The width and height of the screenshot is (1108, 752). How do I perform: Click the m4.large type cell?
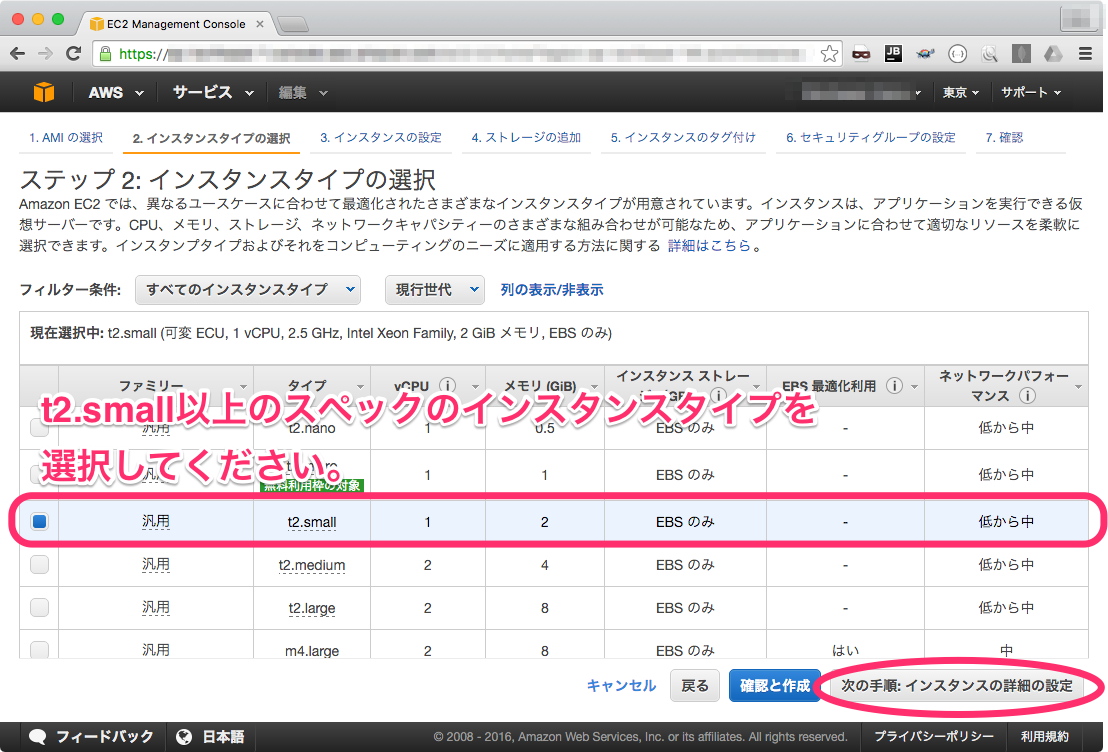312,651
